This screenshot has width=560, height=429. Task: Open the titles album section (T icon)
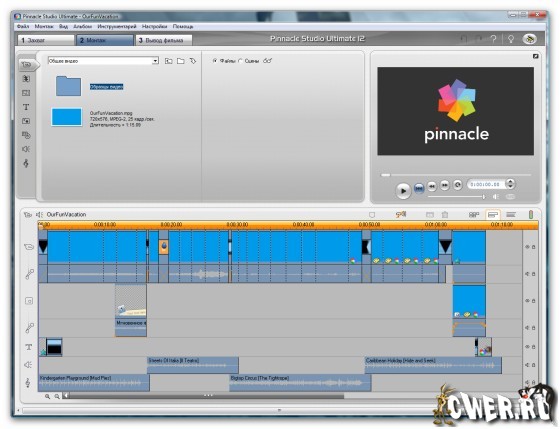pyautogui.click(x=26, y=107)
